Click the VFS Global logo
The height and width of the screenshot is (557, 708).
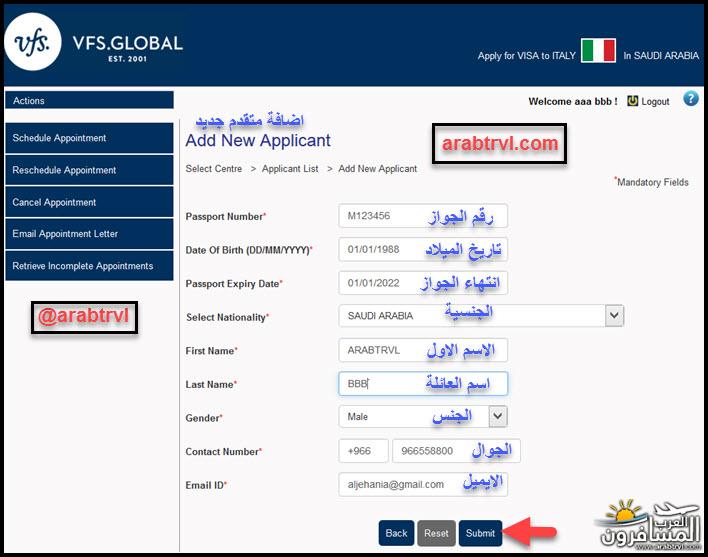[x=94, y=46]
